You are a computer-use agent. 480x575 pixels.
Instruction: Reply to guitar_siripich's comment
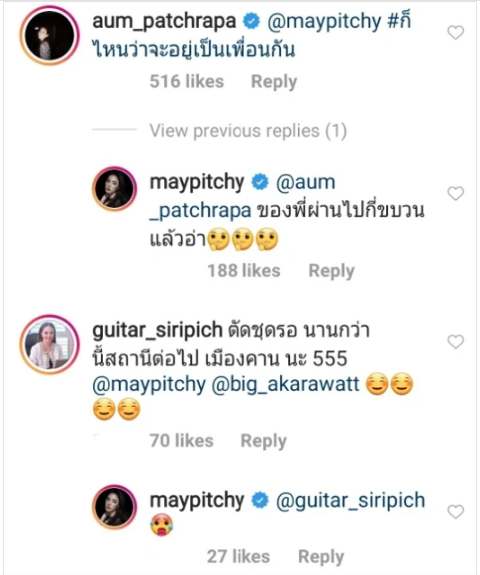pos(263,441)
